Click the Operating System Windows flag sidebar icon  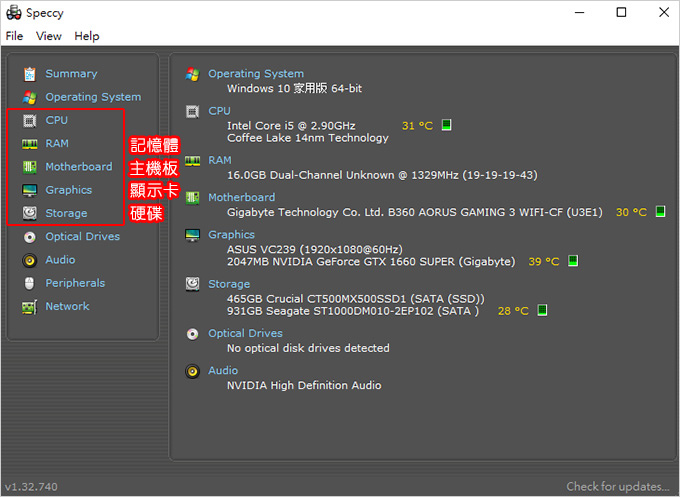pyautogui.click(x=29, y=97)
